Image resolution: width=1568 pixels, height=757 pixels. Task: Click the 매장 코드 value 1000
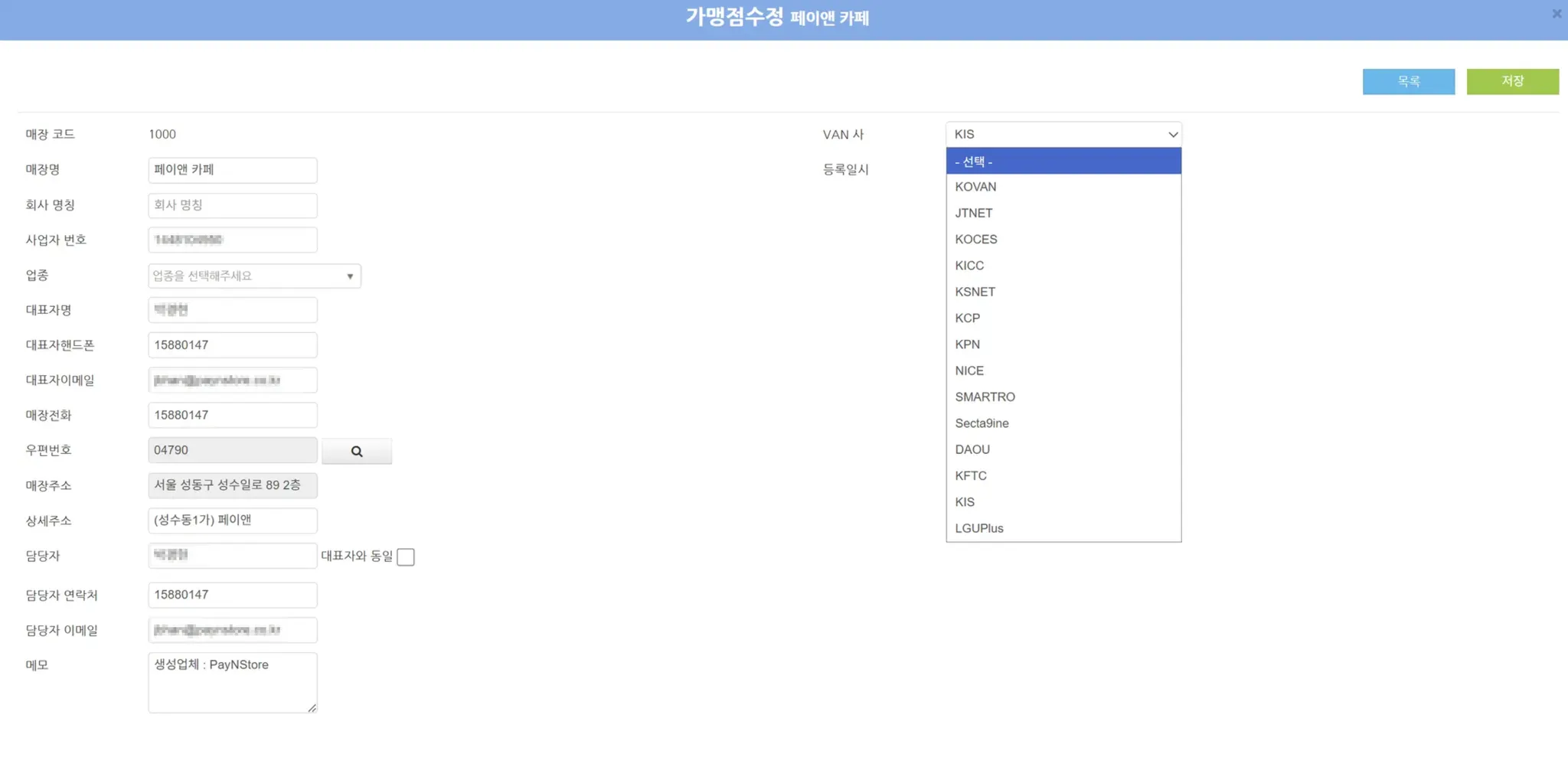pyautogui.click(x=162, y=135)
